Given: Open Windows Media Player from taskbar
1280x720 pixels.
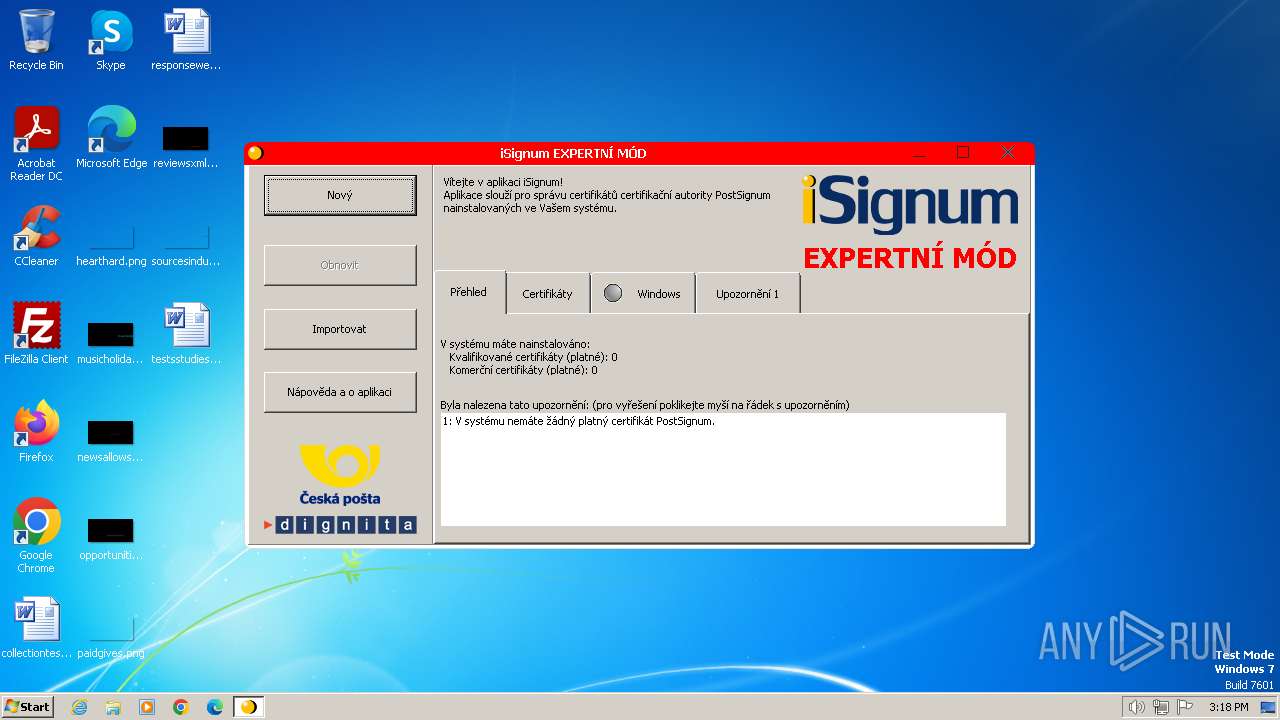Looking at the screenshot, I should (x=147, y=707).
